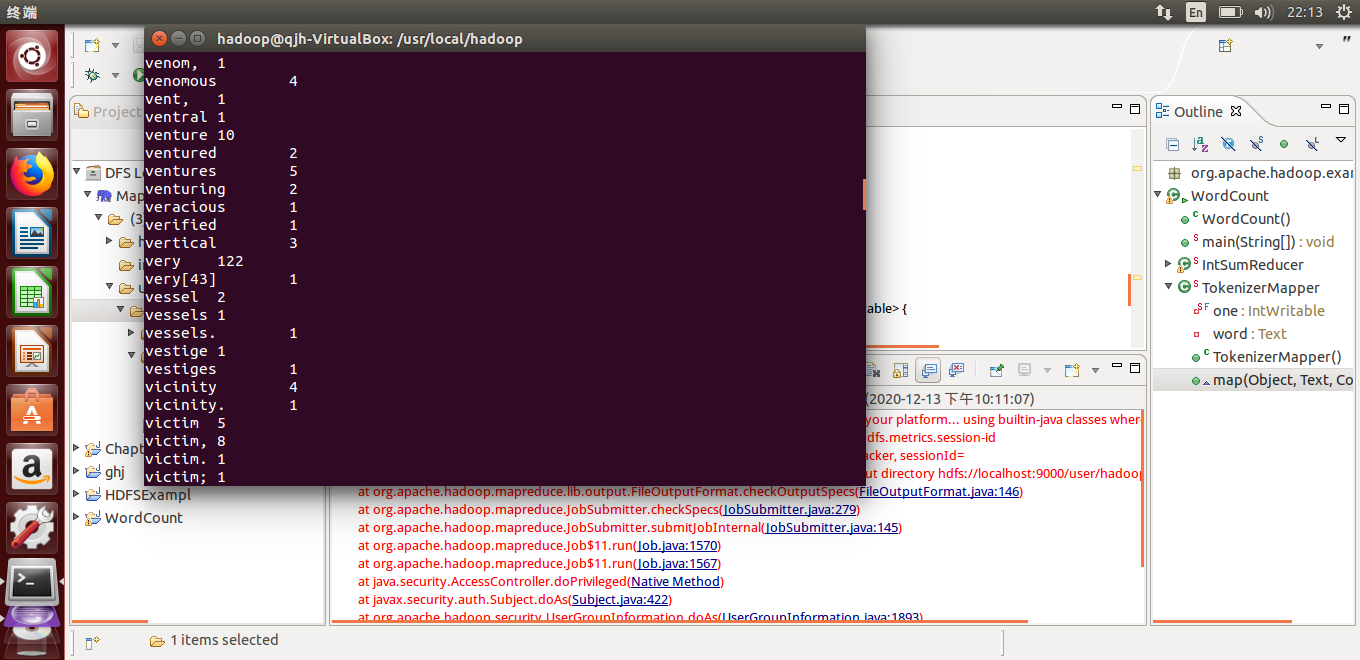The width and height of the screenshot is (1360, 660).
Task: Collapse WordCount class in Outline
Action: coord(1159,195)
